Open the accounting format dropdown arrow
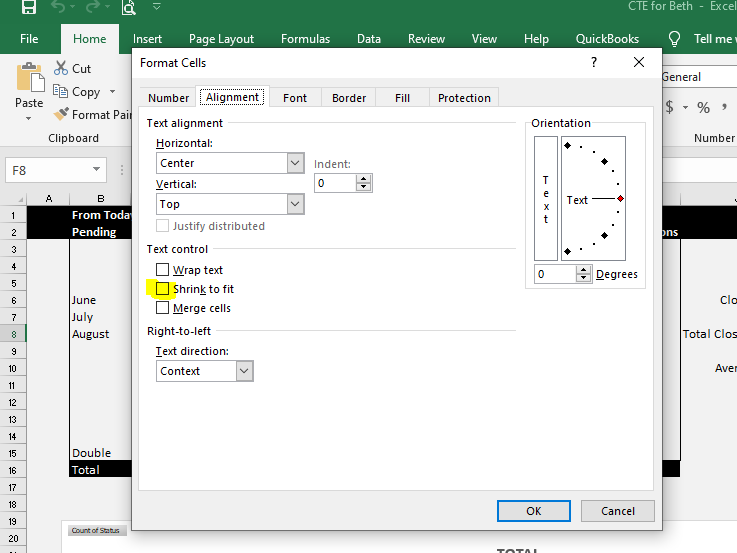Screen dimensions: 737x553 [685, 108]
